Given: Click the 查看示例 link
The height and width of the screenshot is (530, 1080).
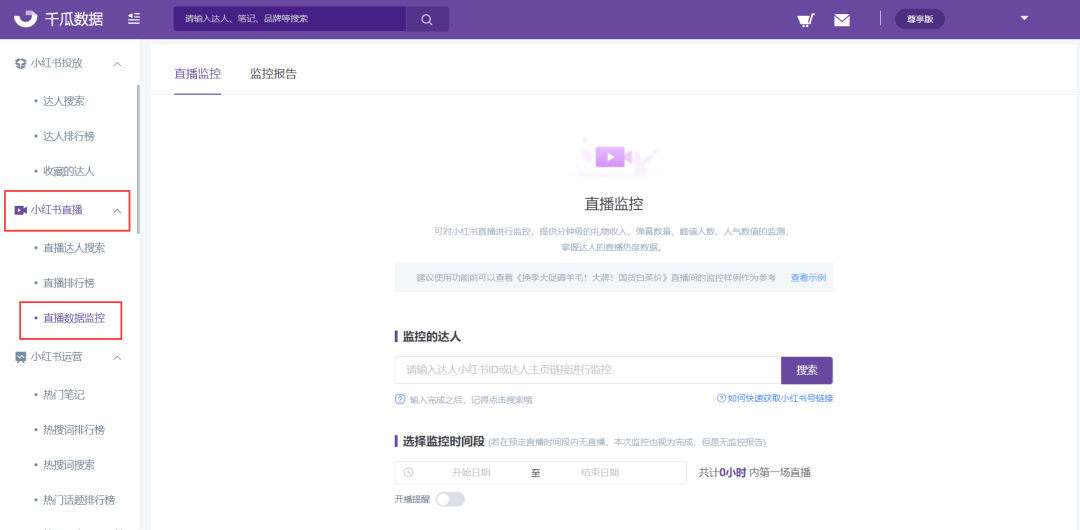Looking at the screenshot, I should (x=808, y=278).
